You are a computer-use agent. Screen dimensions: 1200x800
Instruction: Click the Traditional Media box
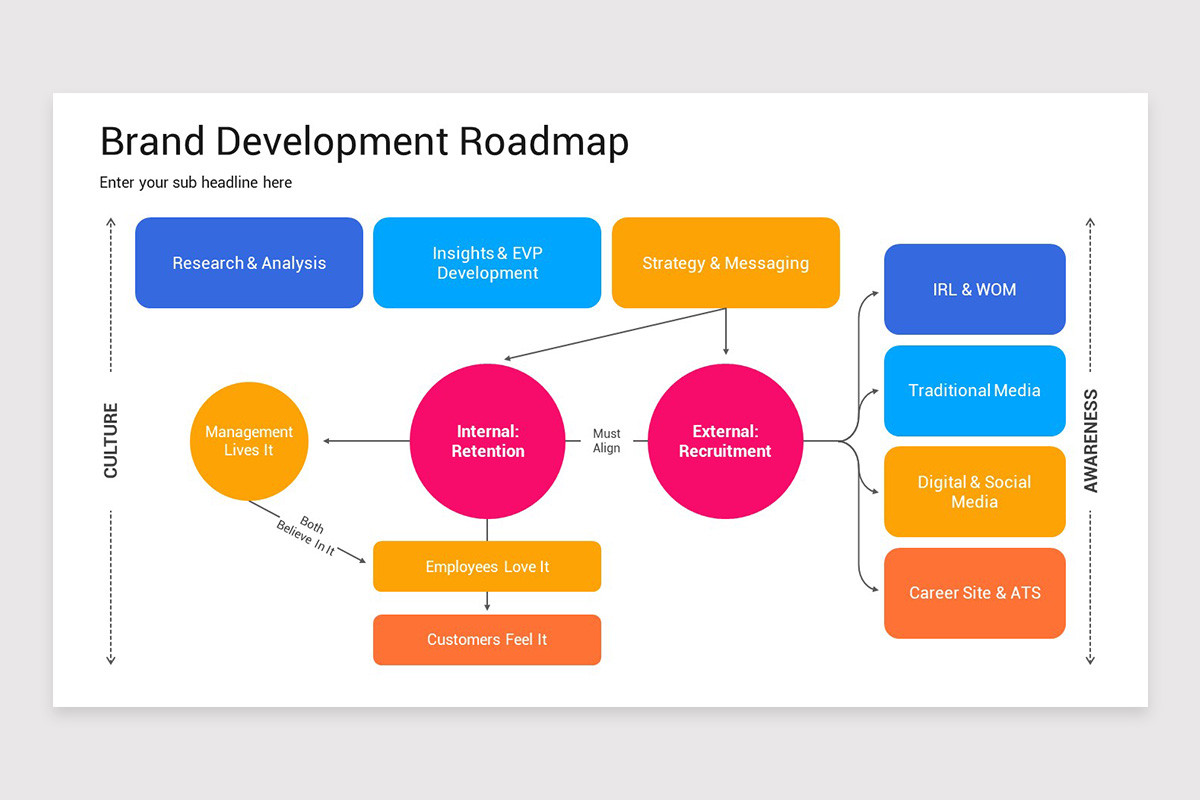coord(975,391)
